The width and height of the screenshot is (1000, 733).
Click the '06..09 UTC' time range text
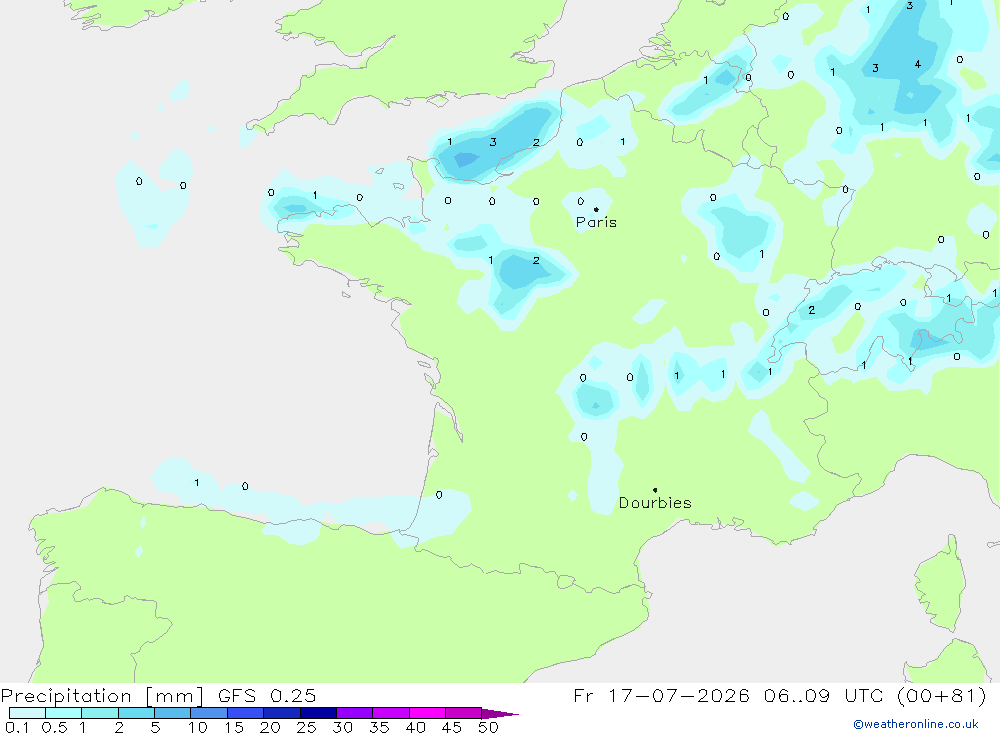point(823,695)
